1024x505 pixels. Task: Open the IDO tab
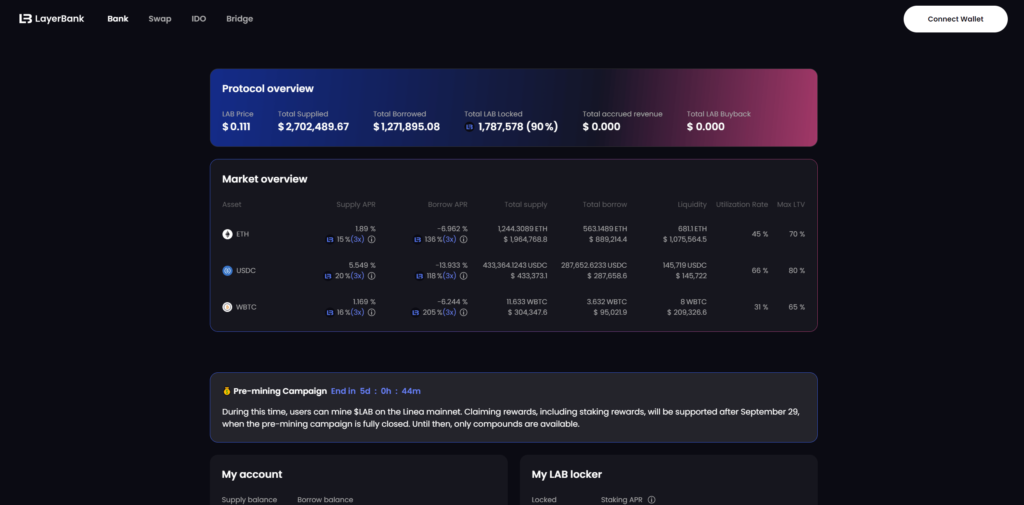[x=199, y=19]
